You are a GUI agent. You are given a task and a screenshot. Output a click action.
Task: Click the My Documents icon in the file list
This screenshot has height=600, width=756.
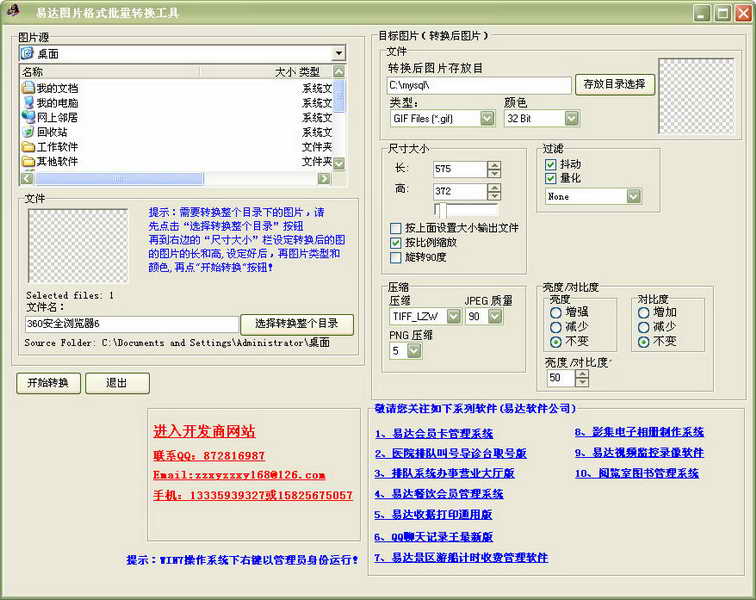coord(28,88)
